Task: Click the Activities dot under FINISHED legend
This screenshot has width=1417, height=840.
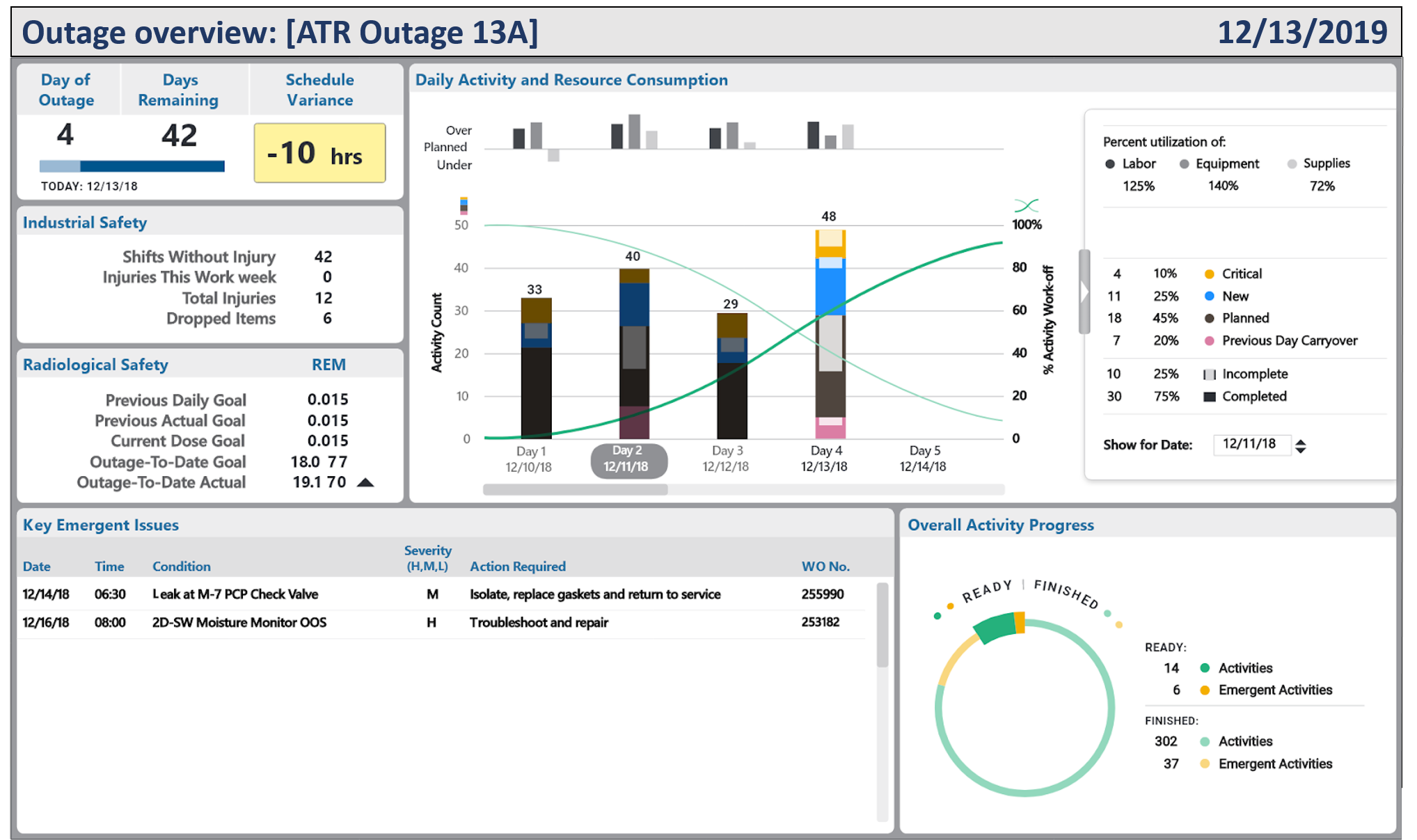Action: (x=1203, y=741)
